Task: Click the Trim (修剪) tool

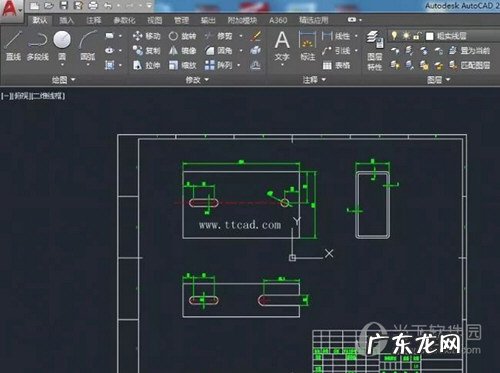Action: click(x=219, y=36)
